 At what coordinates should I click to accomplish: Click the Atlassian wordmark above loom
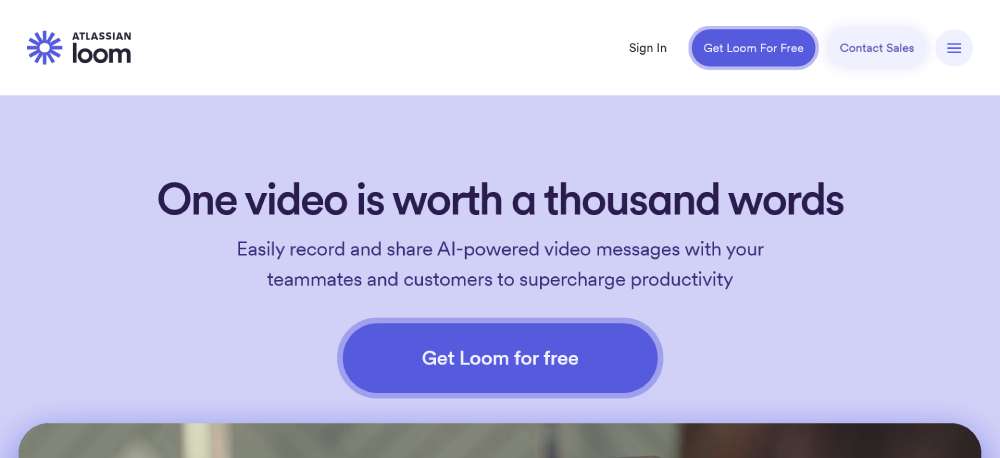click(x=101, y=36)
